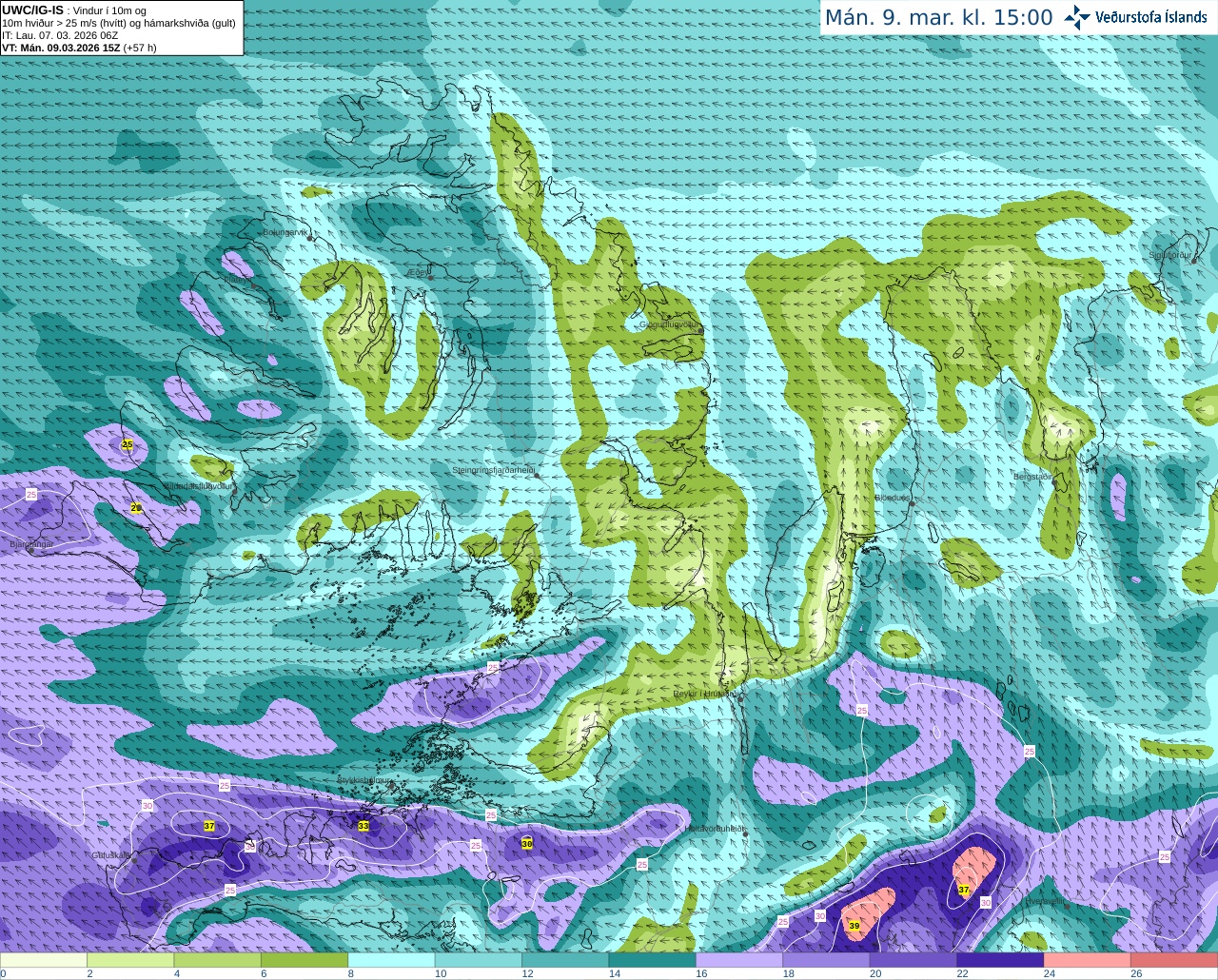The width and height of the screenshot is (1218, 980).
Task: Select the 0–2 m/s palest legend swatch
Action: point(44,960)
